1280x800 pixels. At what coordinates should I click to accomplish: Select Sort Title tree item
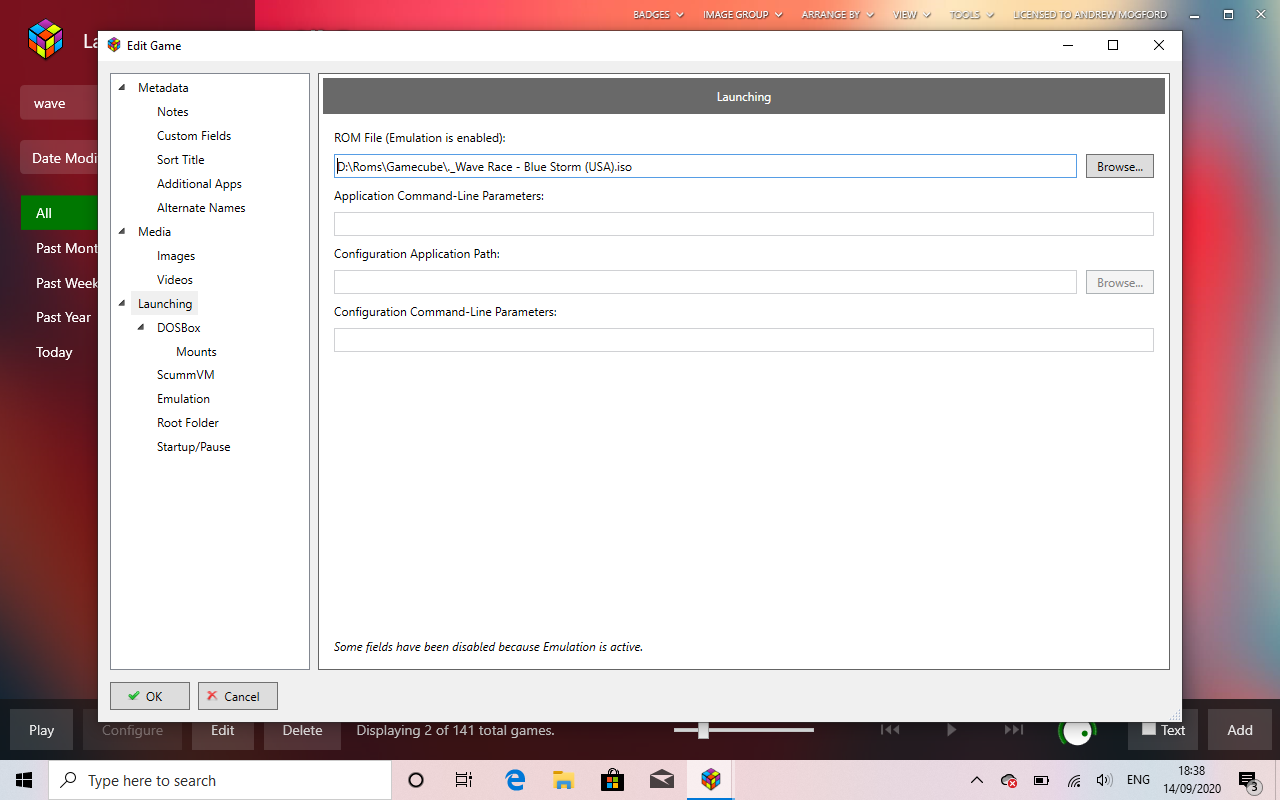tap(180, 160)
